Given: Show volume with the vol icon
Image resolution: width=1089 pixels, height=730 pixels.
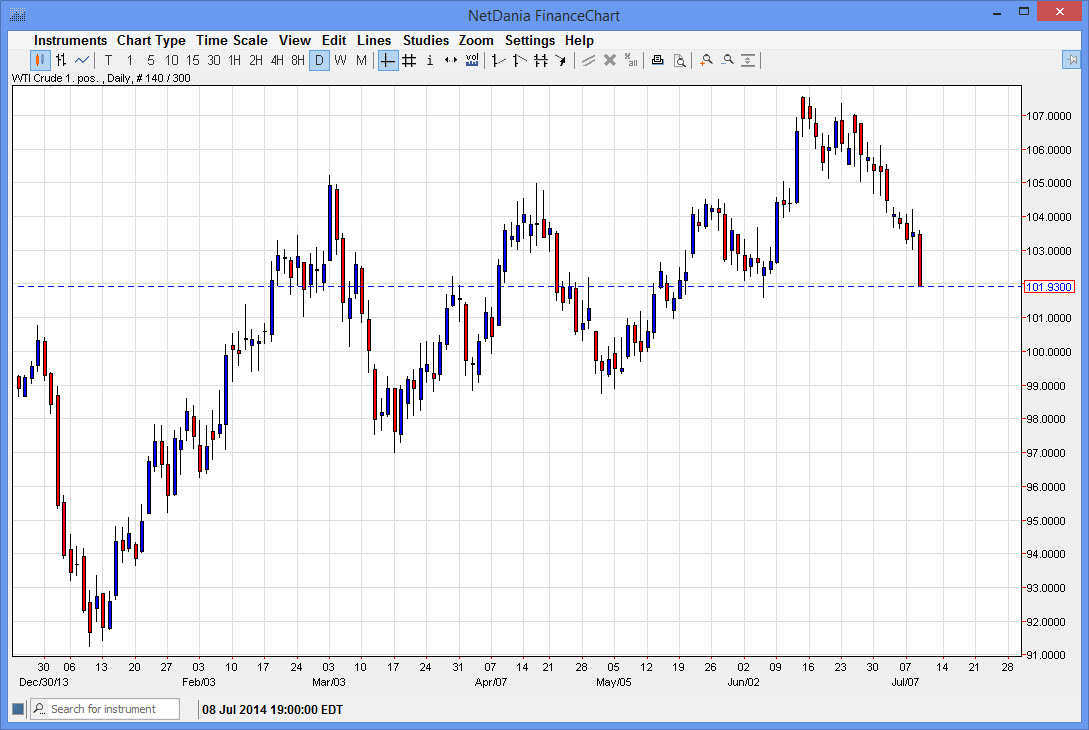Looking at the screenshot, I should (471, 60).
